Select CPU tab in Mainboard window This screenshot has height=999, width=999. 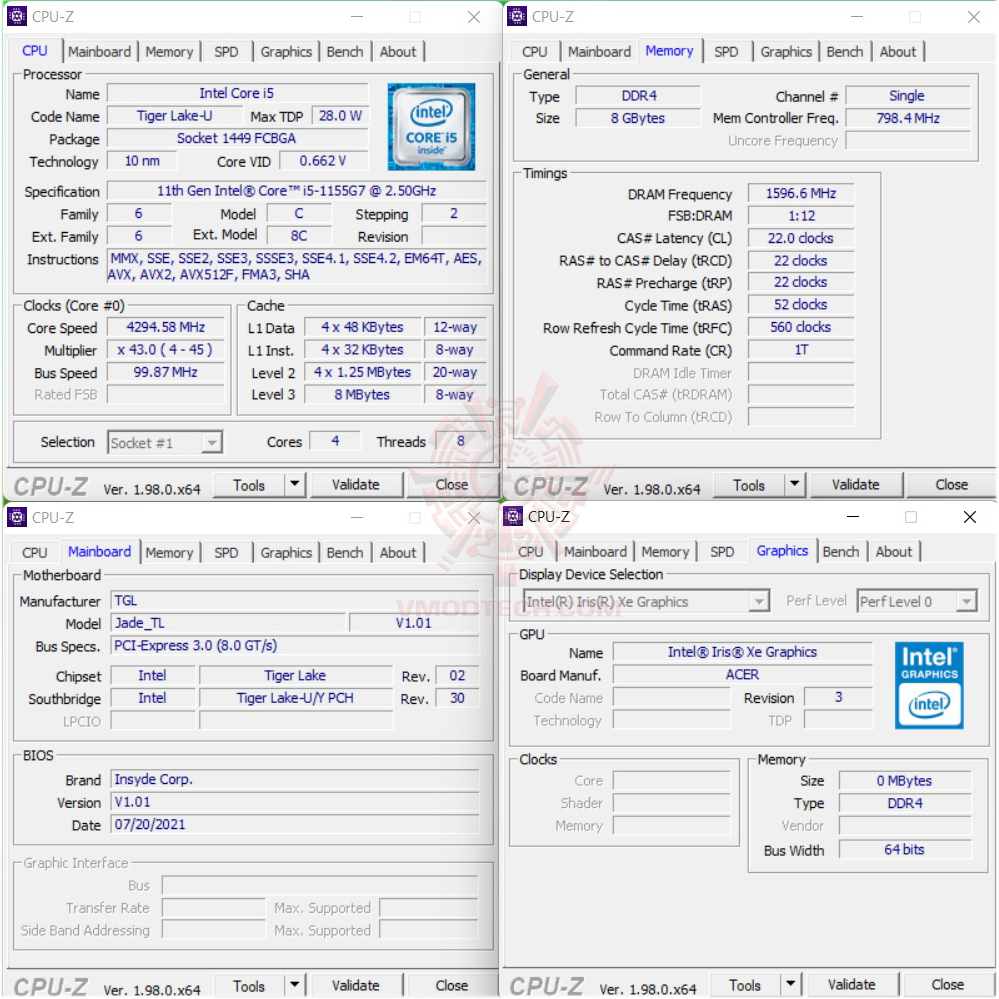click(x=34, y=552)
